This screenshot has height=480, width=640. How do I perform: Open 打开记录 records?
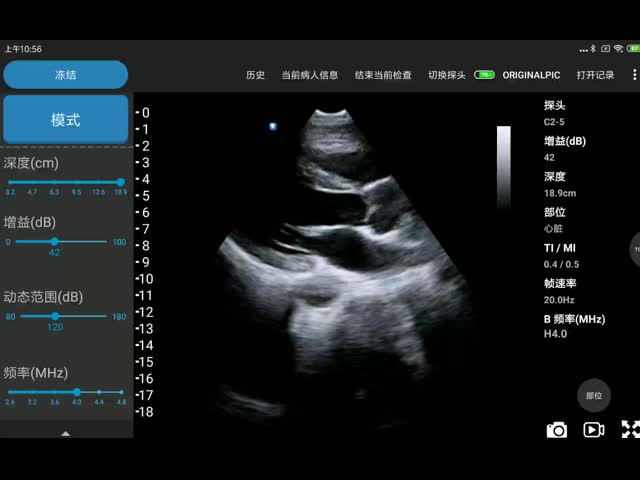pyautogui.click(x=595, y=75)
